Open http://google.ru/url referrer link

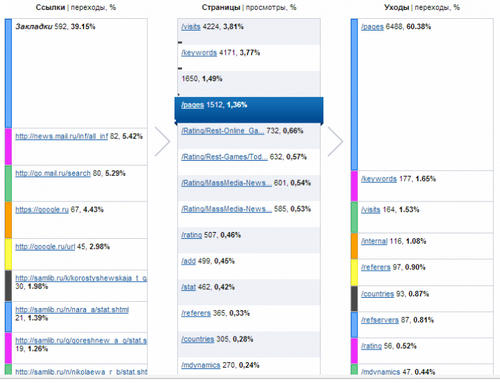[x=45, y=247]
